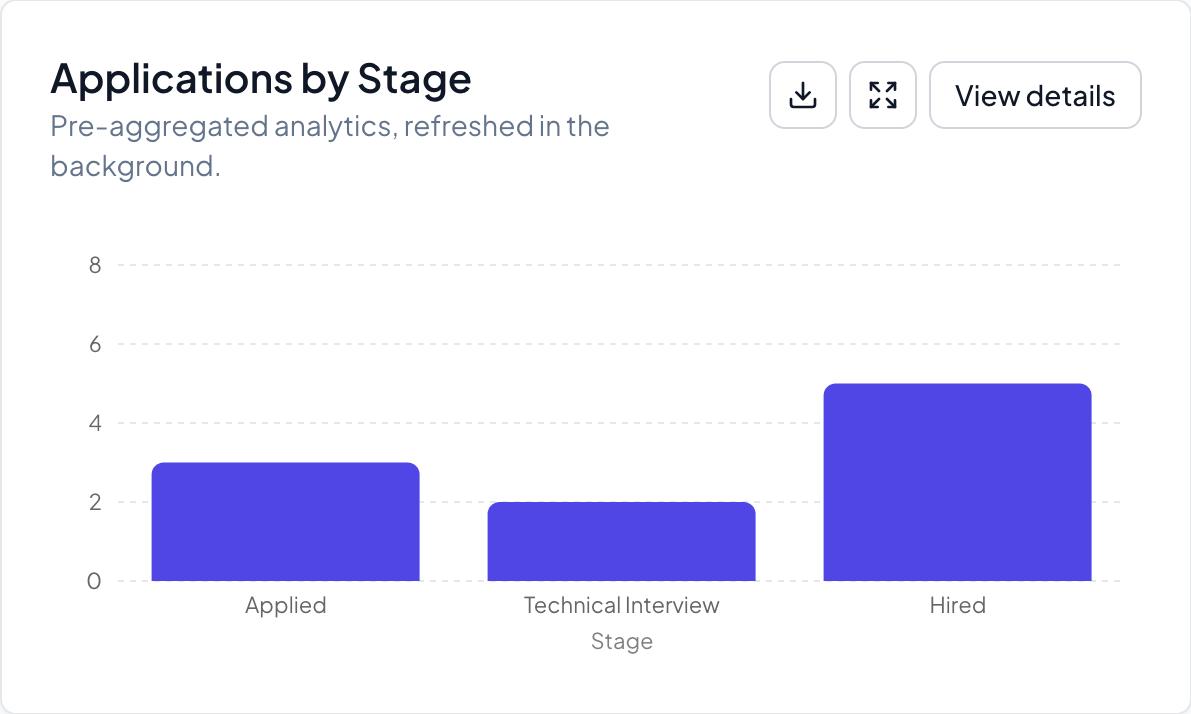Image resolution: width=1191 pixels, height=714 pixels.
Task: Click the y-axis value 8
Action: pyautogui.click(x=95, y=265)
